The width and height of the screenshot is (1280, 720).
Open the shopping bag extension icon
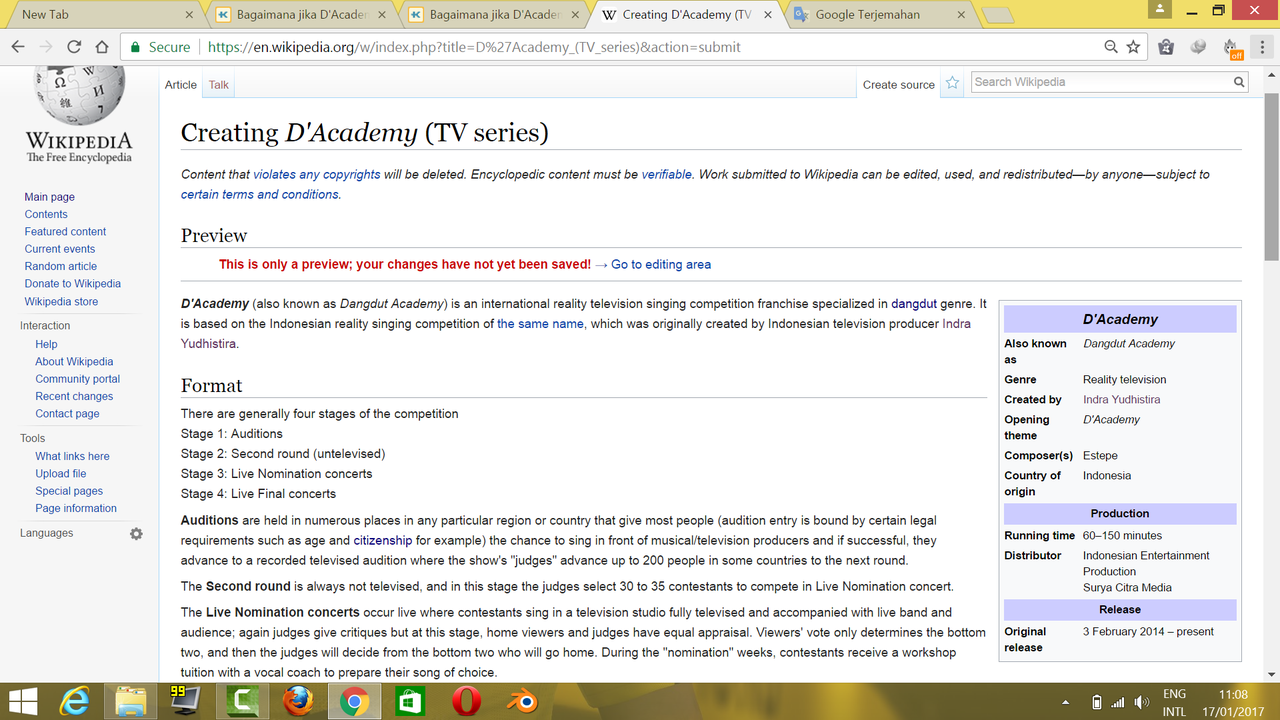click(1166, 47)
